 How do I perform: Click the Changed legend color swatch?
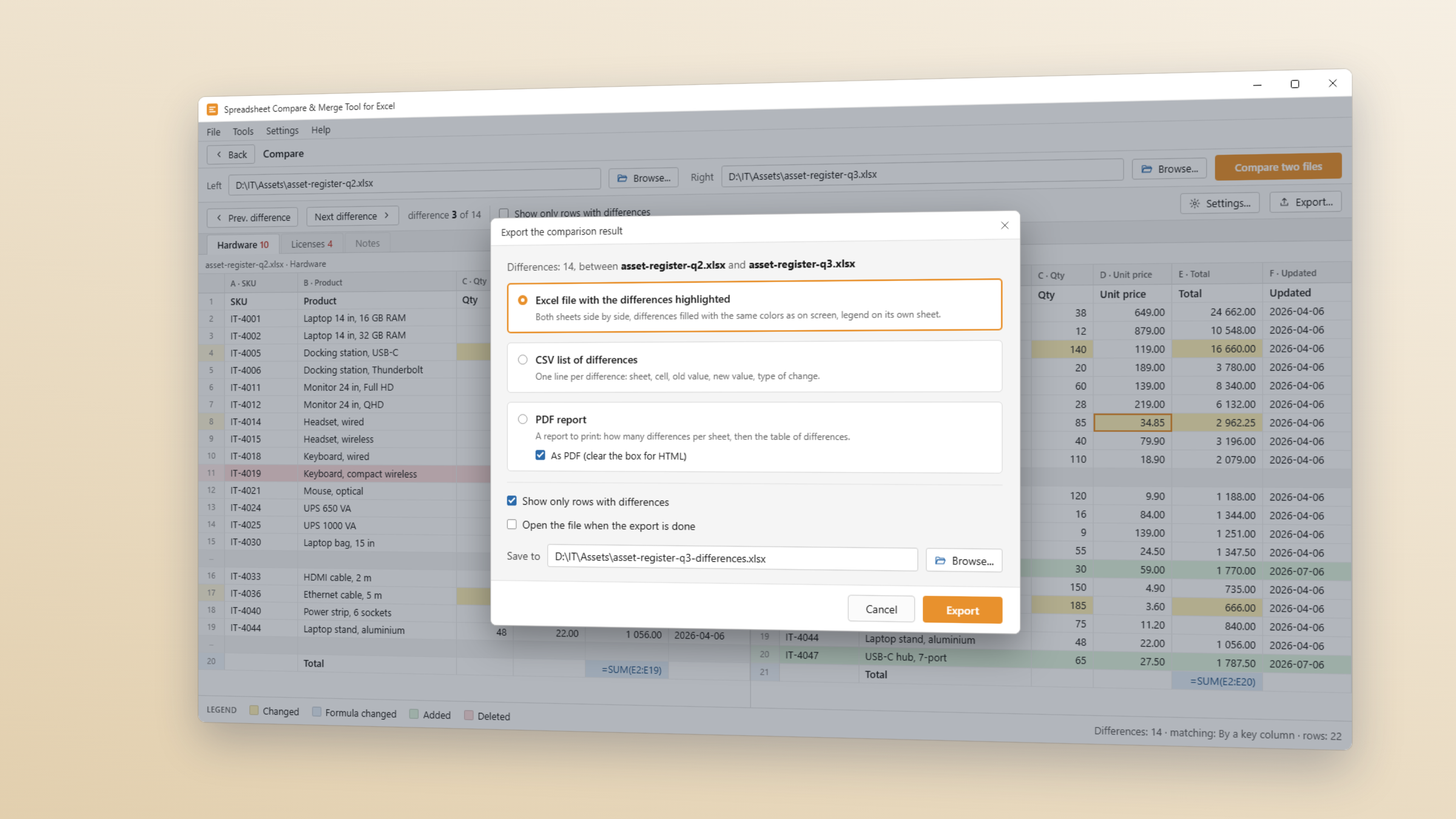click(254, 710)
